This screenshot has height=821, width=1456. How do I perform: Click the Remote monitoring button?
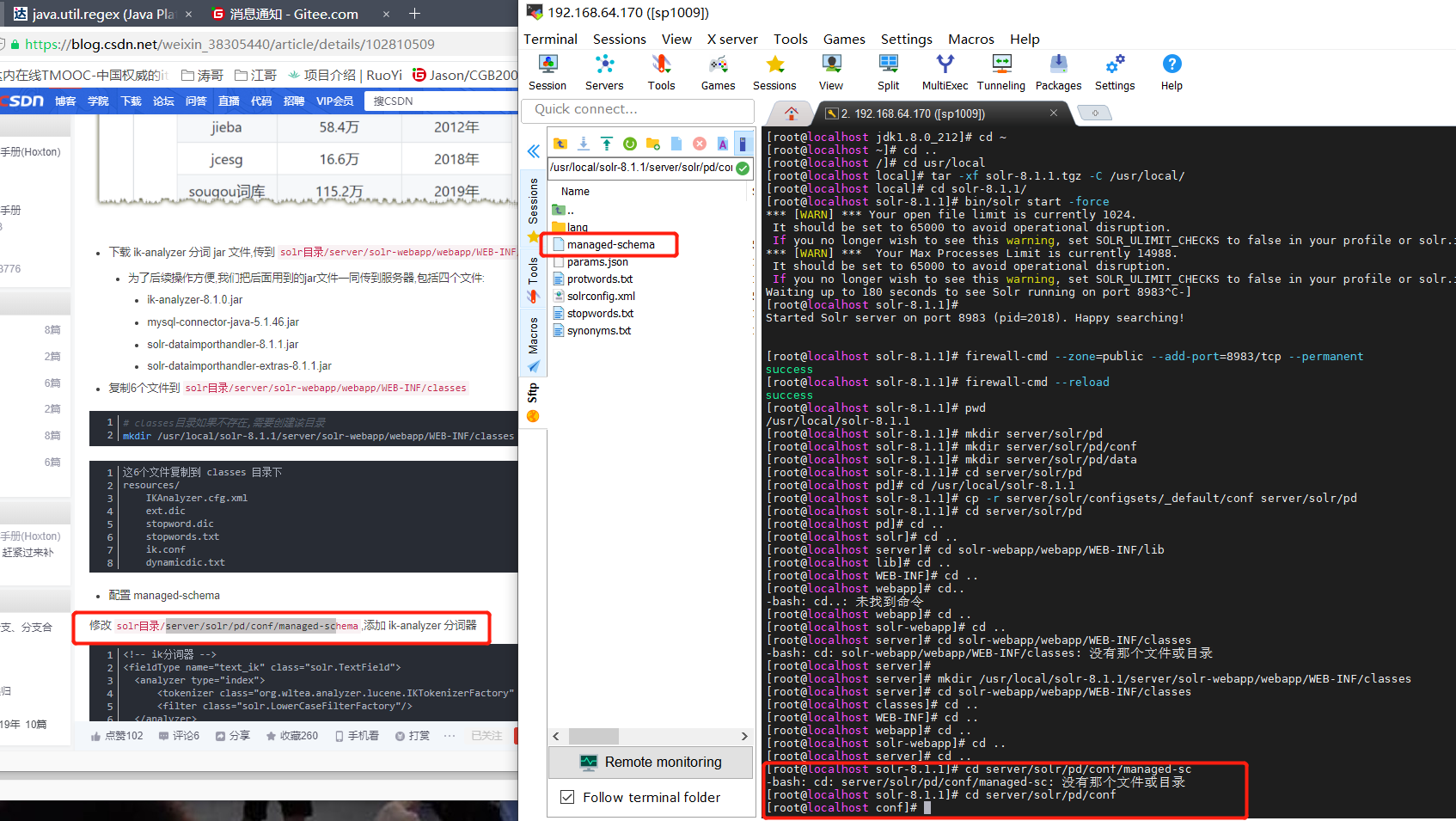coord(651,762)
